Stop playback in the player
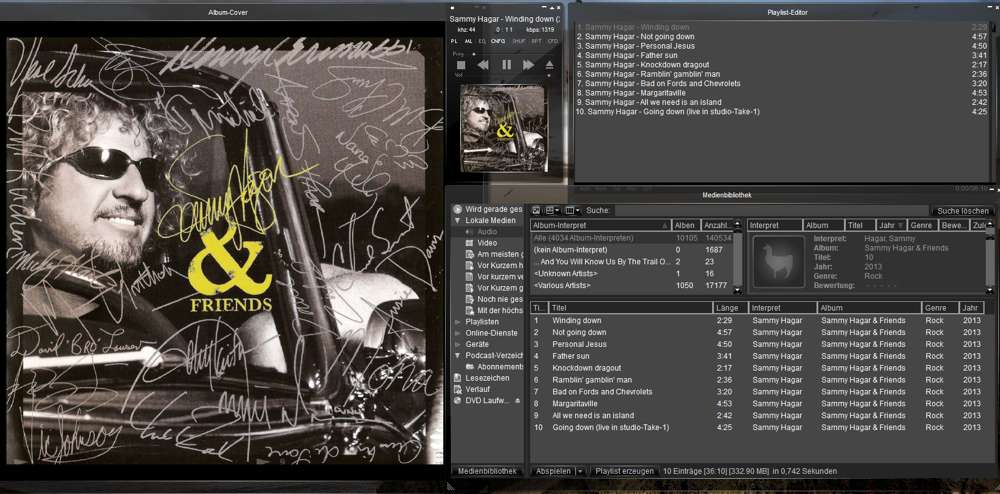The height and width of the screenshot is (494, 1000). click(461, 64)
